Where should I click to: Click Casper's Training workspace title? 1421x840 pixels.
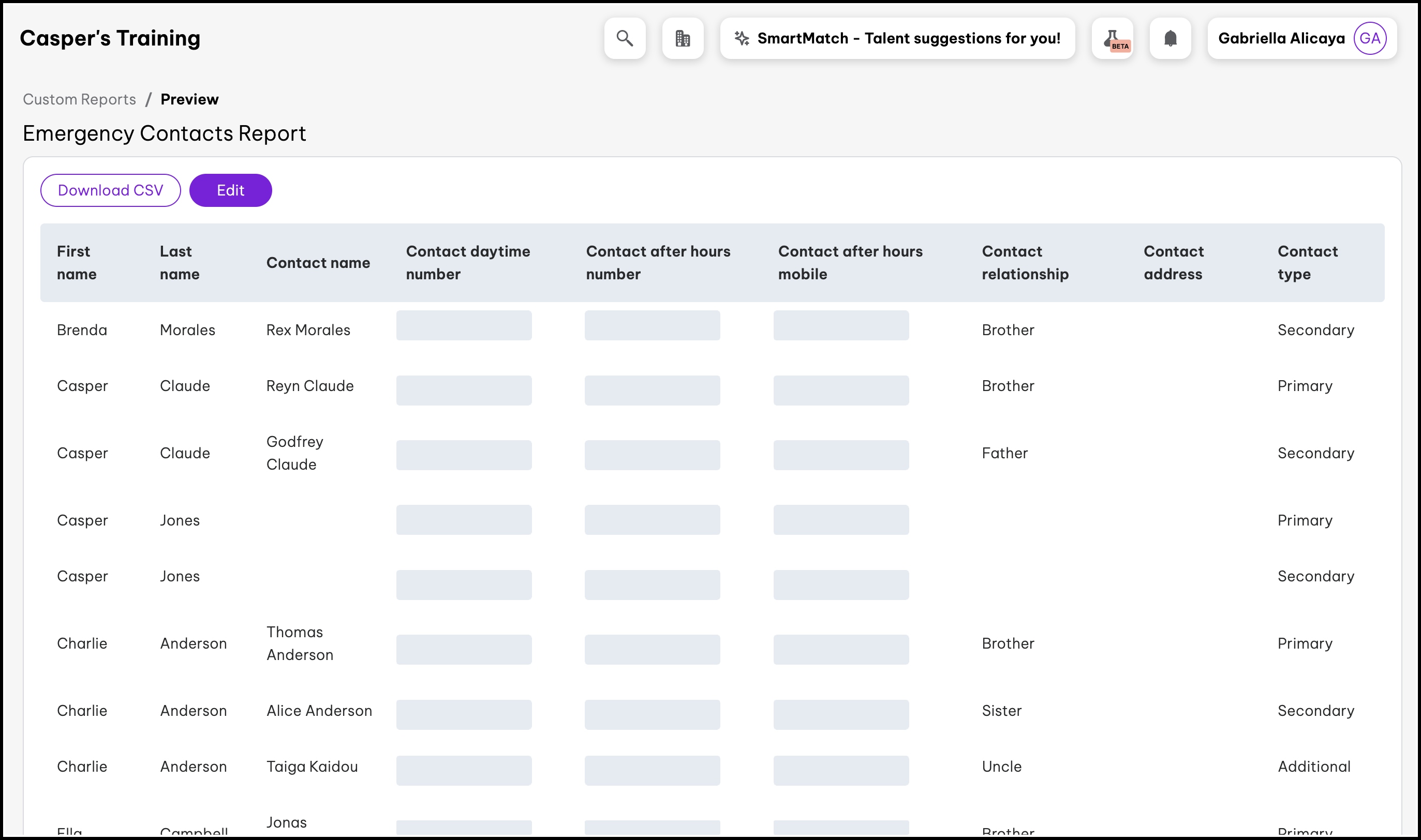tap(110, 38)
